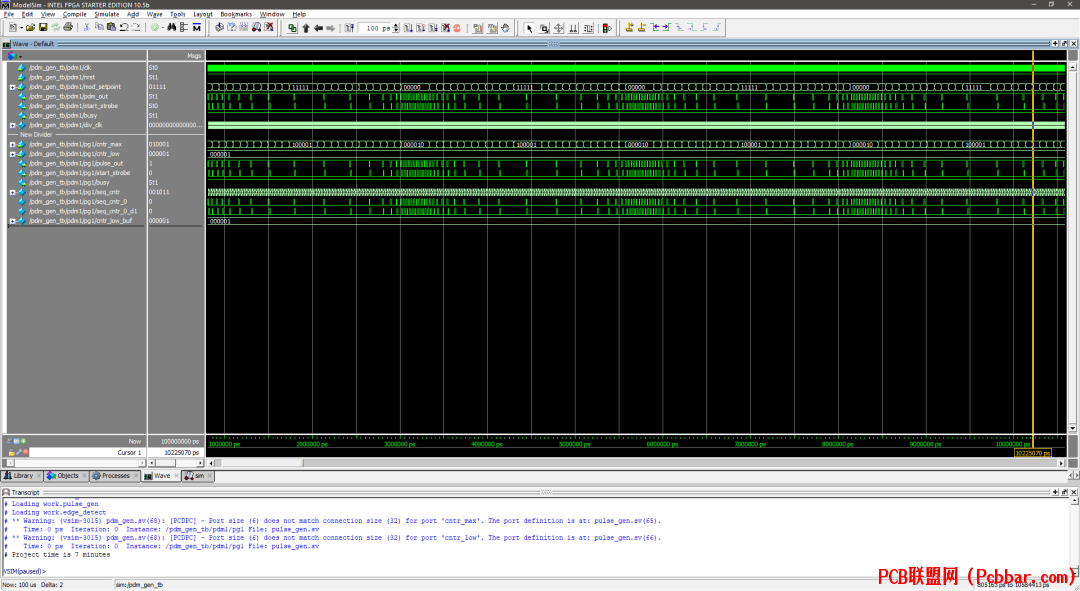Select the pg1/pulse_out signal

[x=76, y=164]
